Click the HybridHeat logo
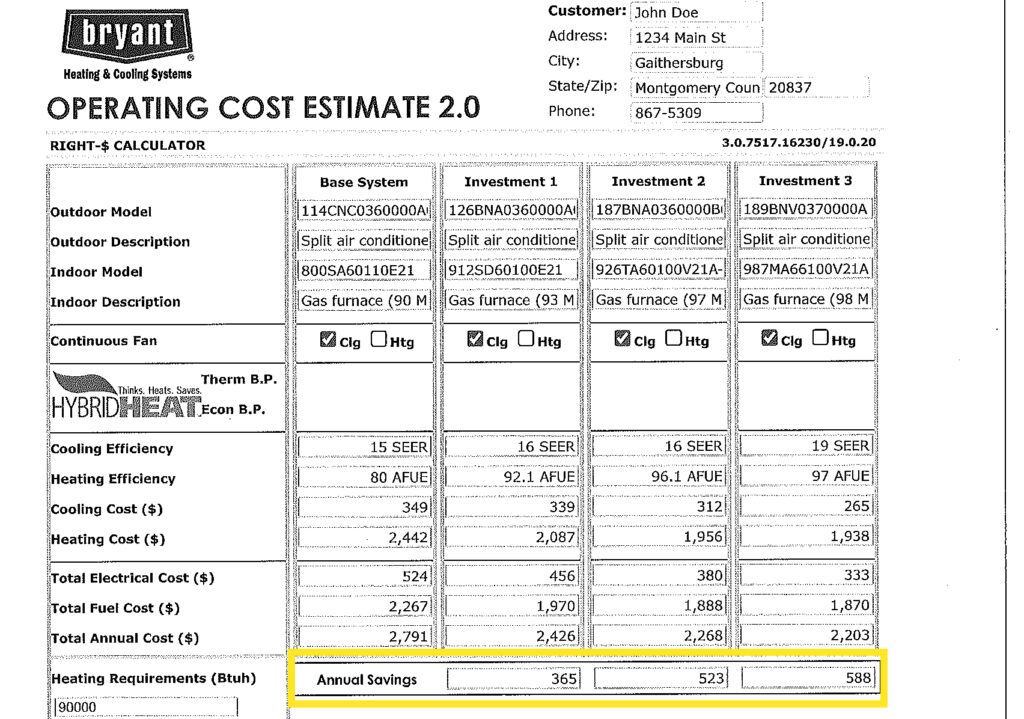The height and width of the screenshot is (719, 1024). pos(127,396)
